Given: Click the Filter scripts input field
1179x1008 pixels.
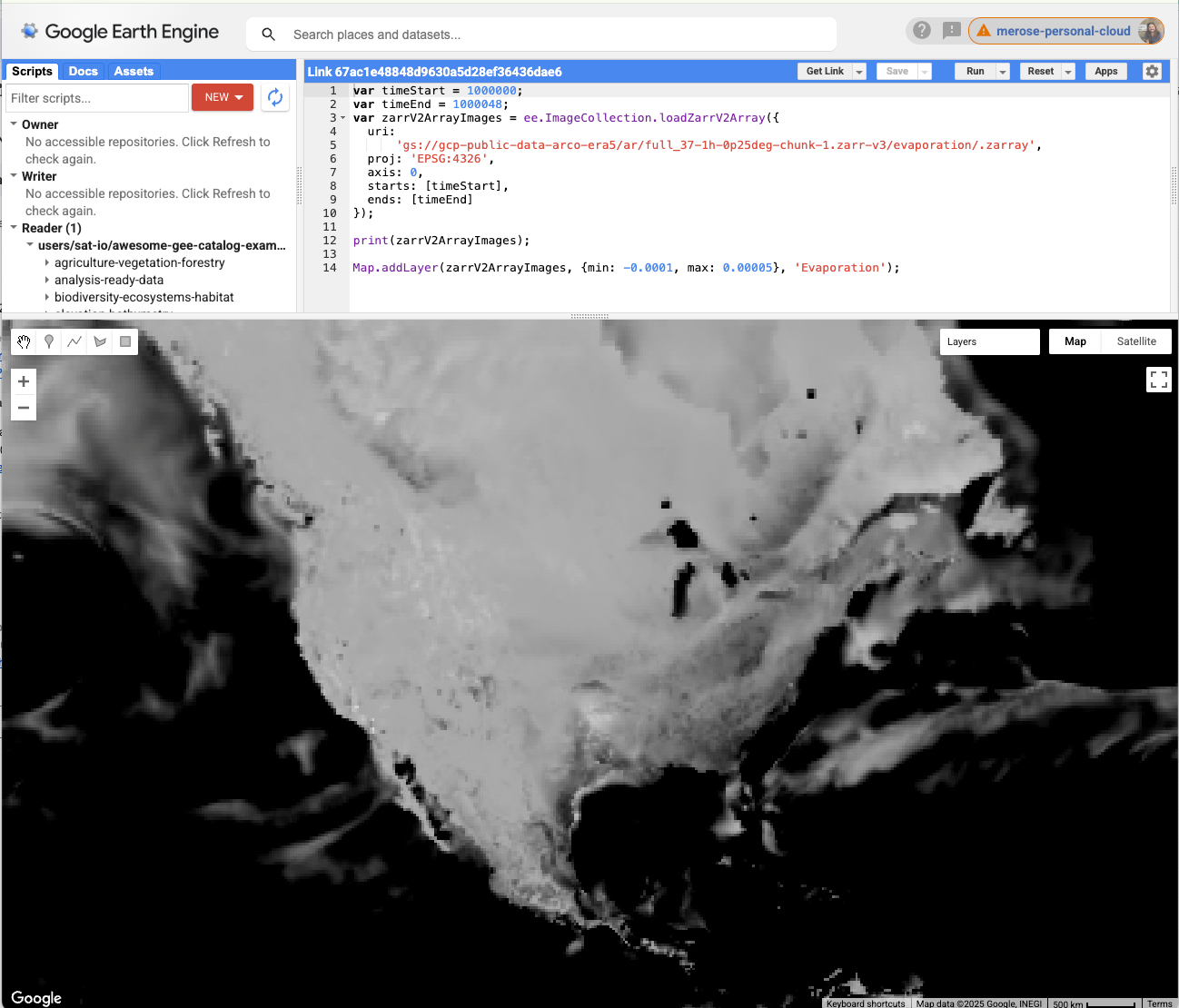Looking at the screenshot, I should 97,98.
